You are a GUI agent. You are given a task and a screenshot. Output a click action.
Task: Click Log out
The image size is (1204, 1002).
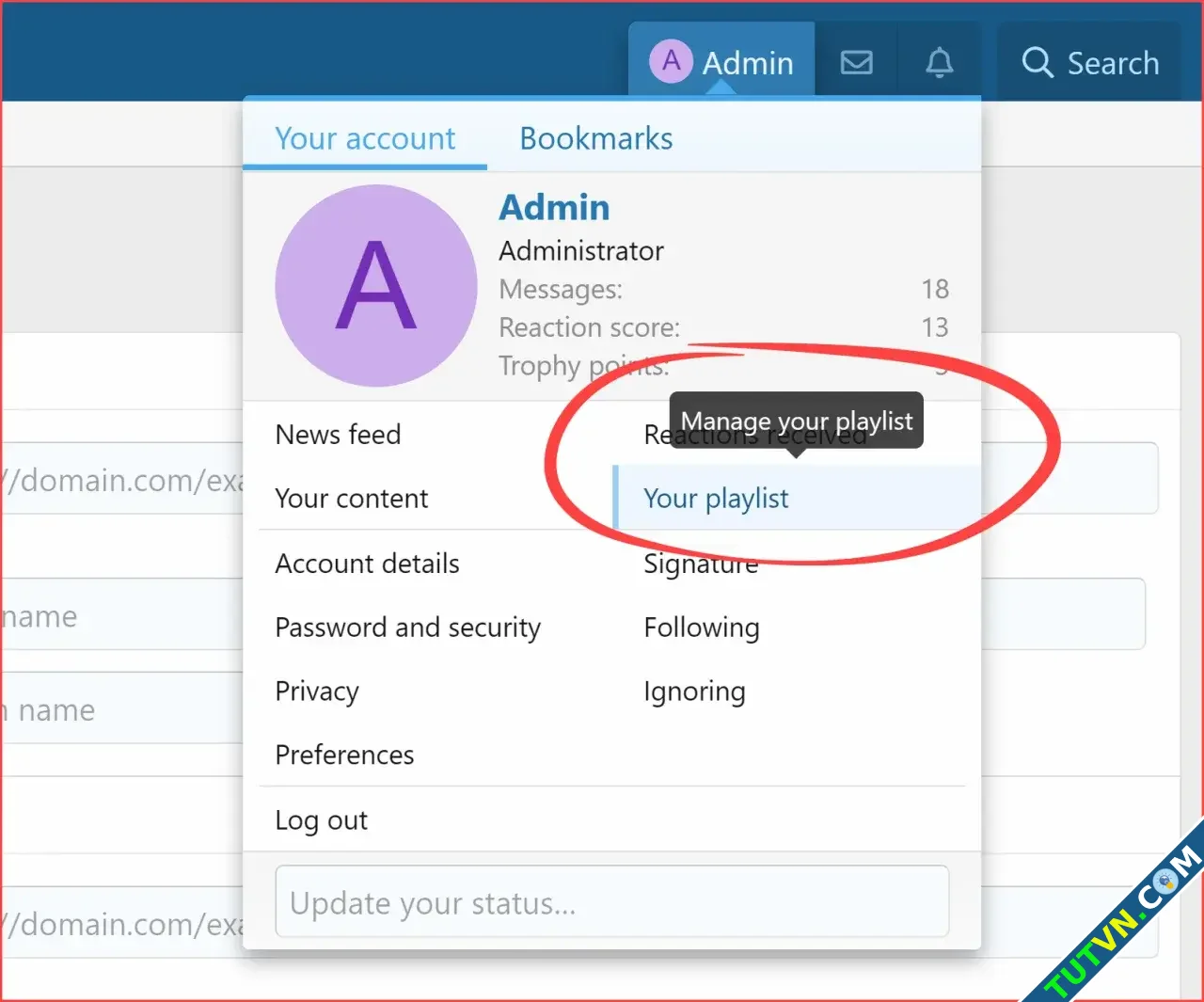321,820
